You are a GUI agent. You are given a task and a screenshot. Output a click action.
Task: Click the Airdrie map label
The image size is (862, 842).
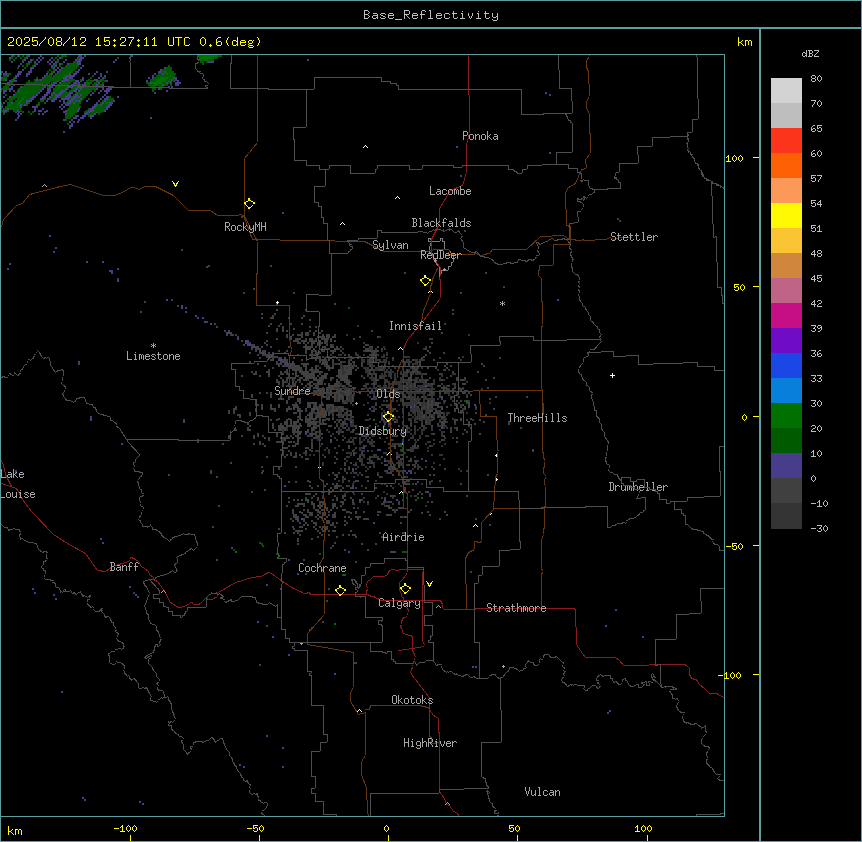pos(403,537)
